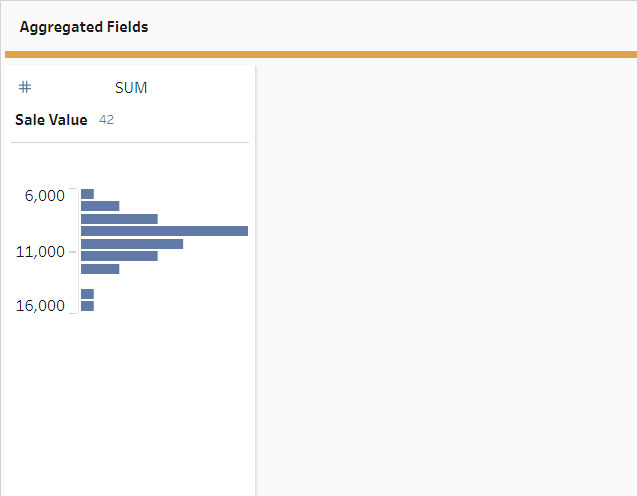Click the 6,000 axis label
The width and height of the screenshot is (637, 496).
pos(45,195)
